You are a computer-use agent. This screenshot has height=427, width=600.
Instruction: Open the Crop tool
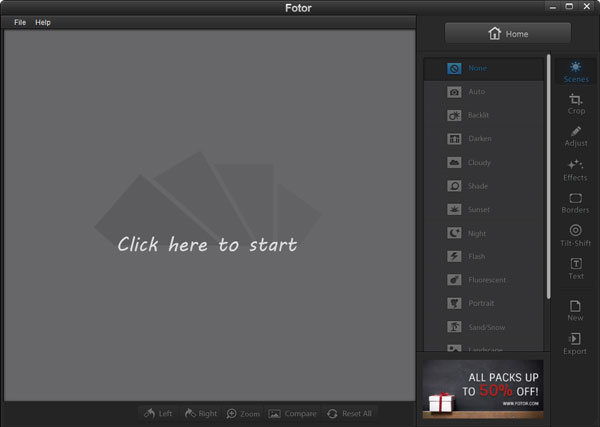coord(575,104)
